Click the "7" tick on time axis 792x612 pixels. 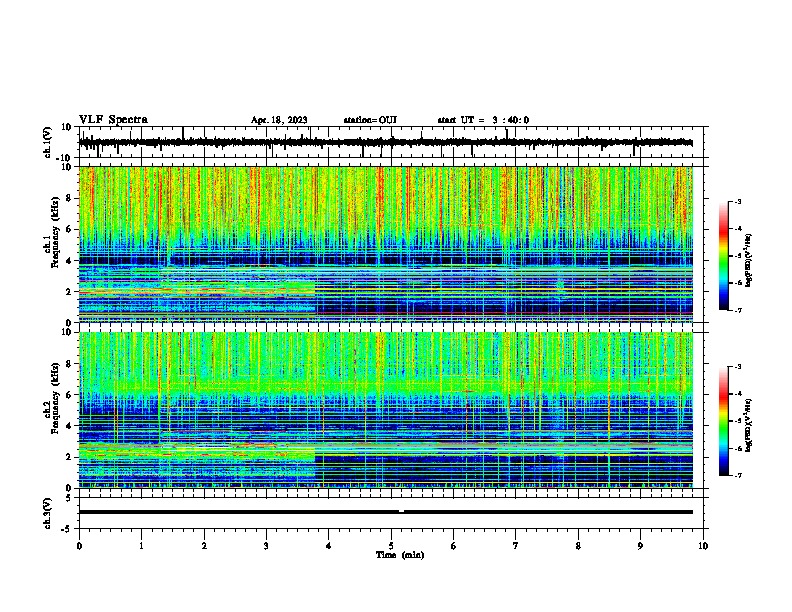click(516, 546)
